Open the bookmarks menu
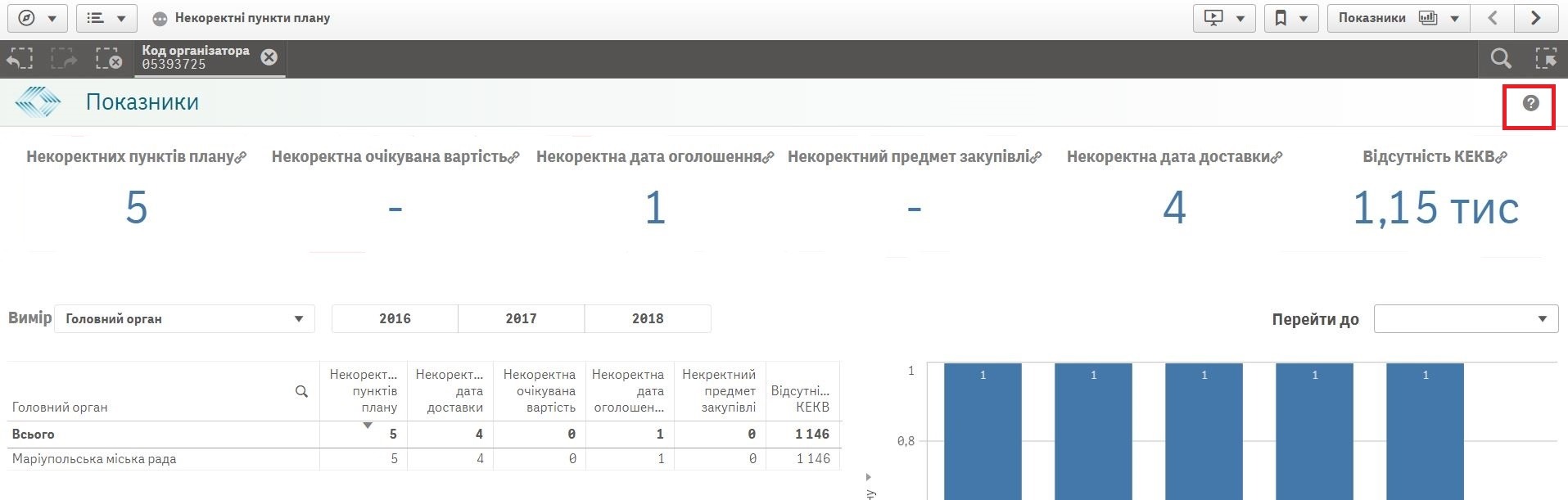This screenshot has width=1568, height=500. (x=1291, y=18)
